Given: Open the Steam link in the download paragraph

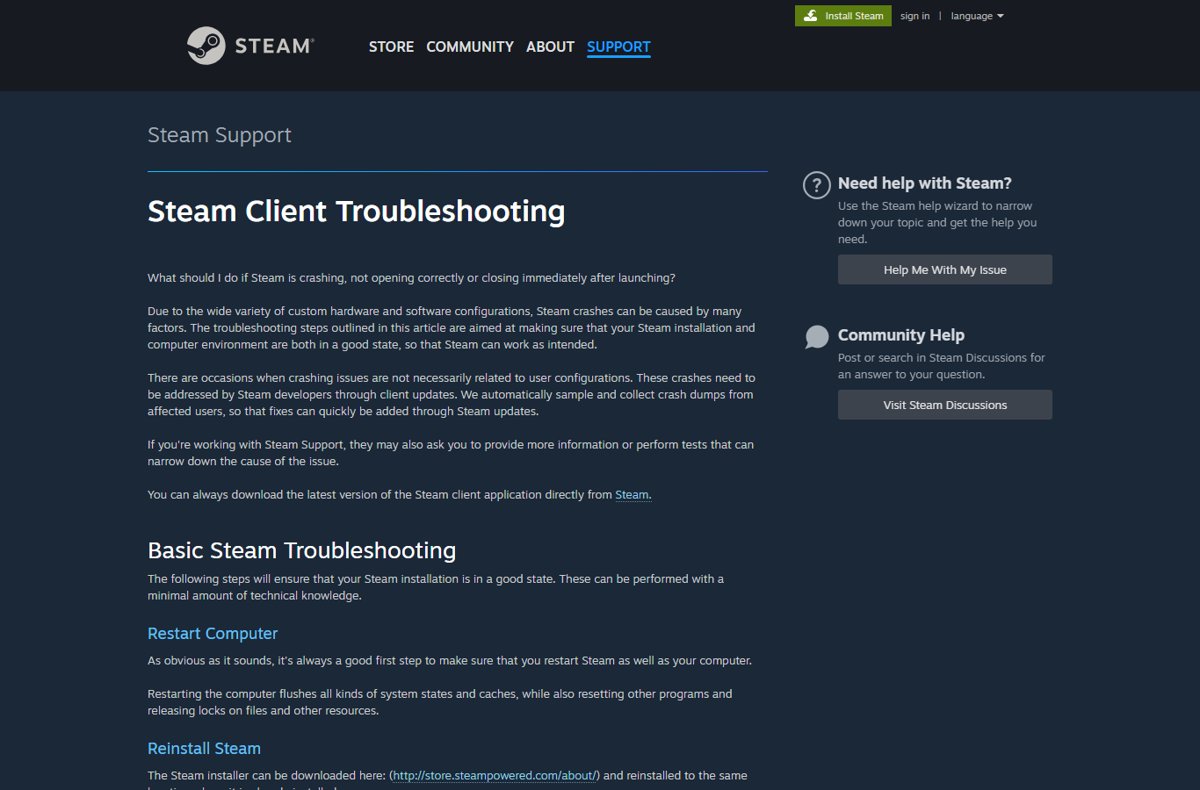Looking at the screenshot, I should pos(632,495).
